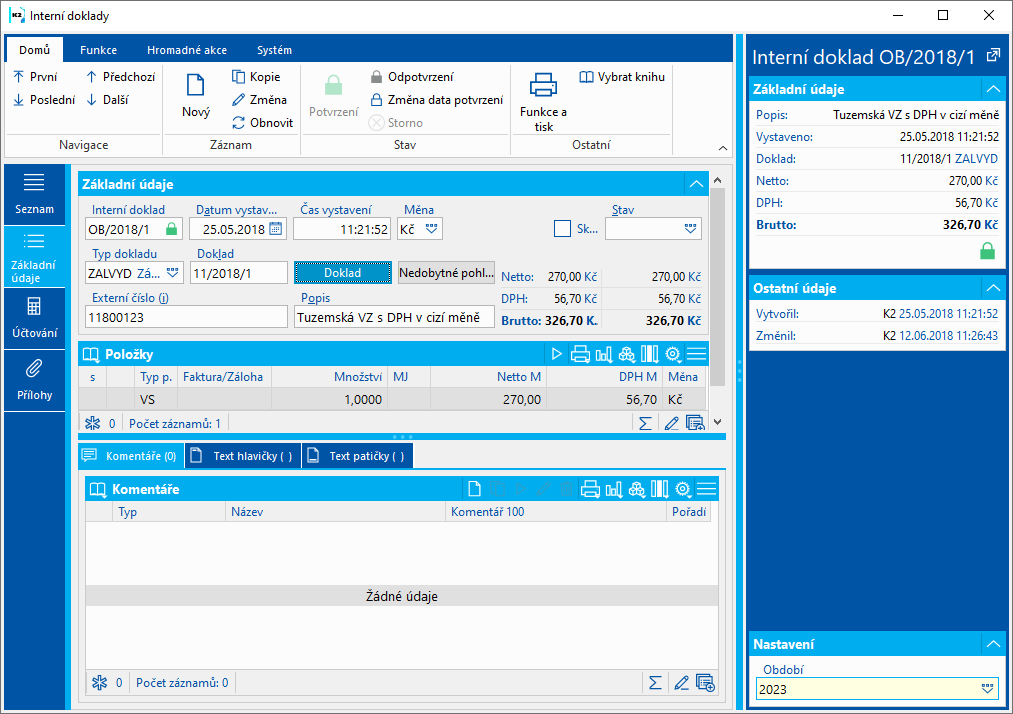
Task: Click the Doklad number field 11/2018/1
Action: (239, 273)
